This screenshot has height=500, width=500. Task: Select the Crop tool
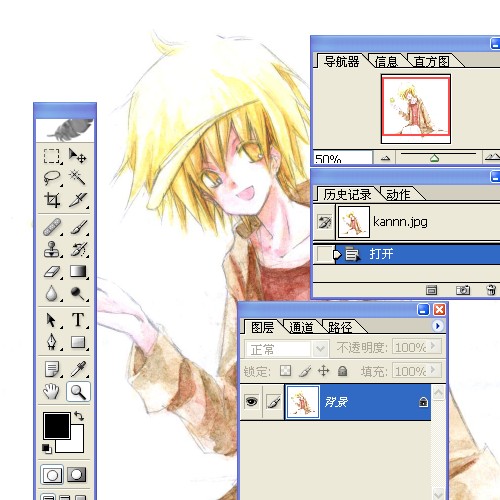[x=52, y=199]
